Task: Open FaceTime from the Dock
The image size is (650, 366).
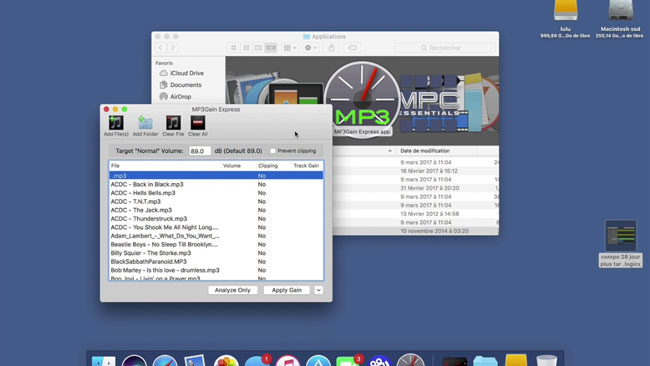Action: click(x=349, y=361)
